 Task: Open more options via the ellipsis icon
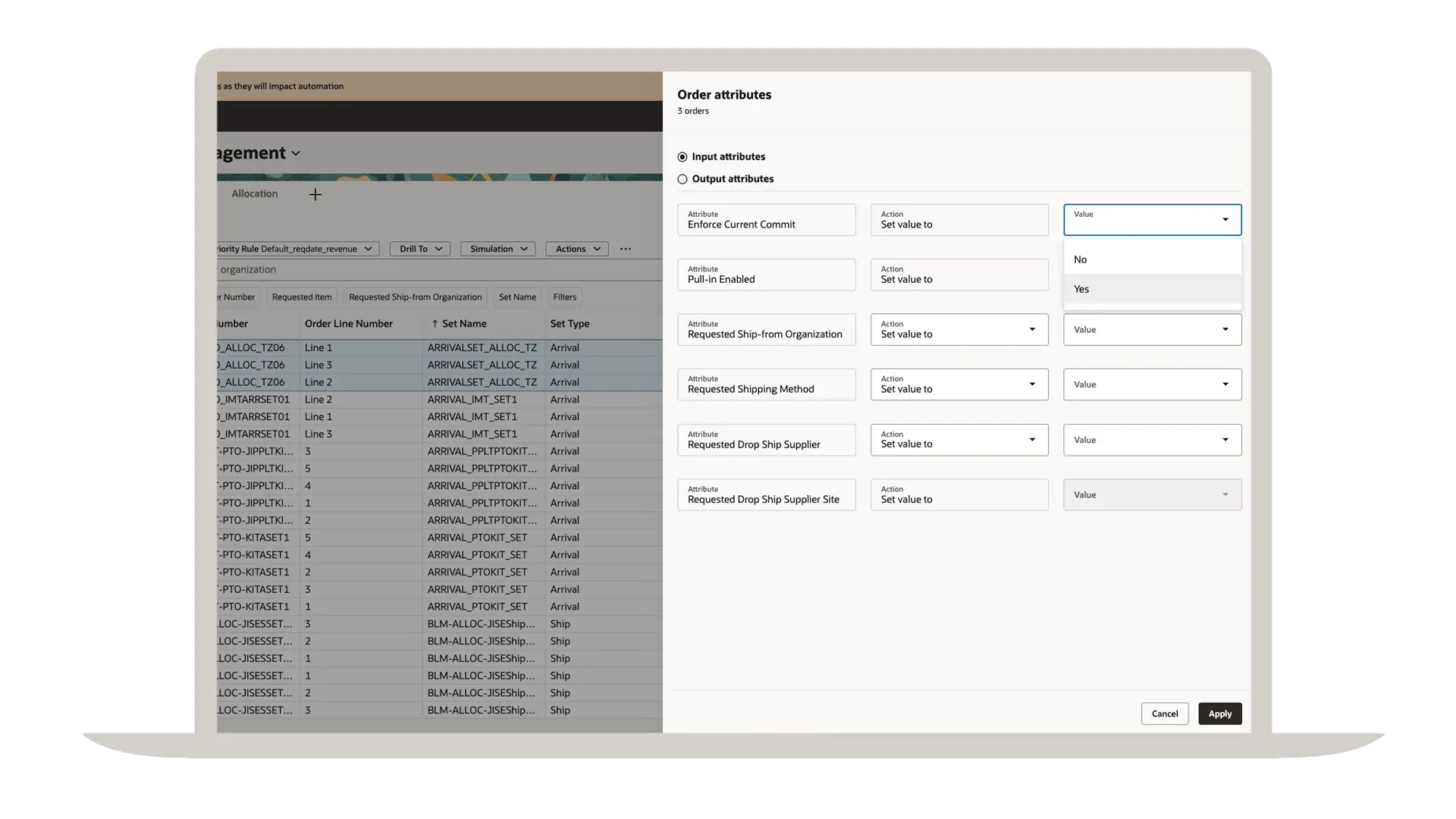625,249
